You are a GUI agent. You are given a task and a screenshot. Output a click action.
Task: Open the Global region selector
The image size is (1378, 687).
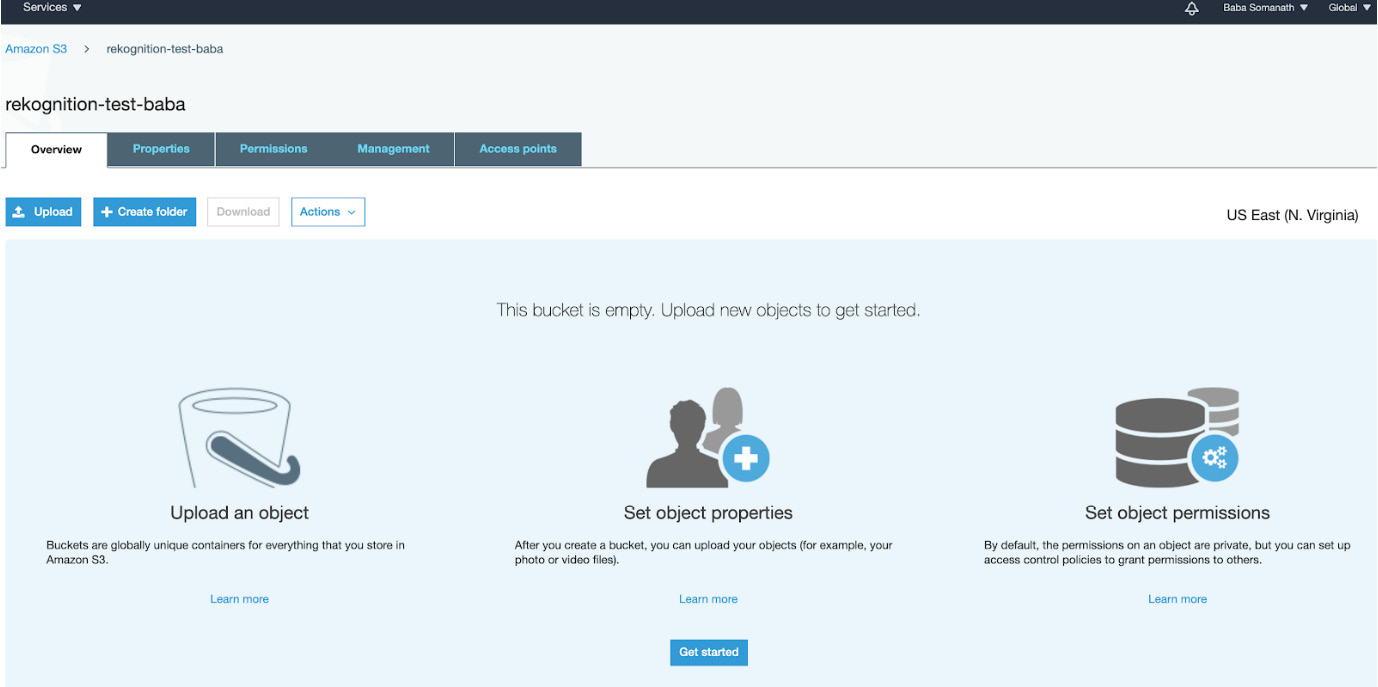[x=1349, y=8]
